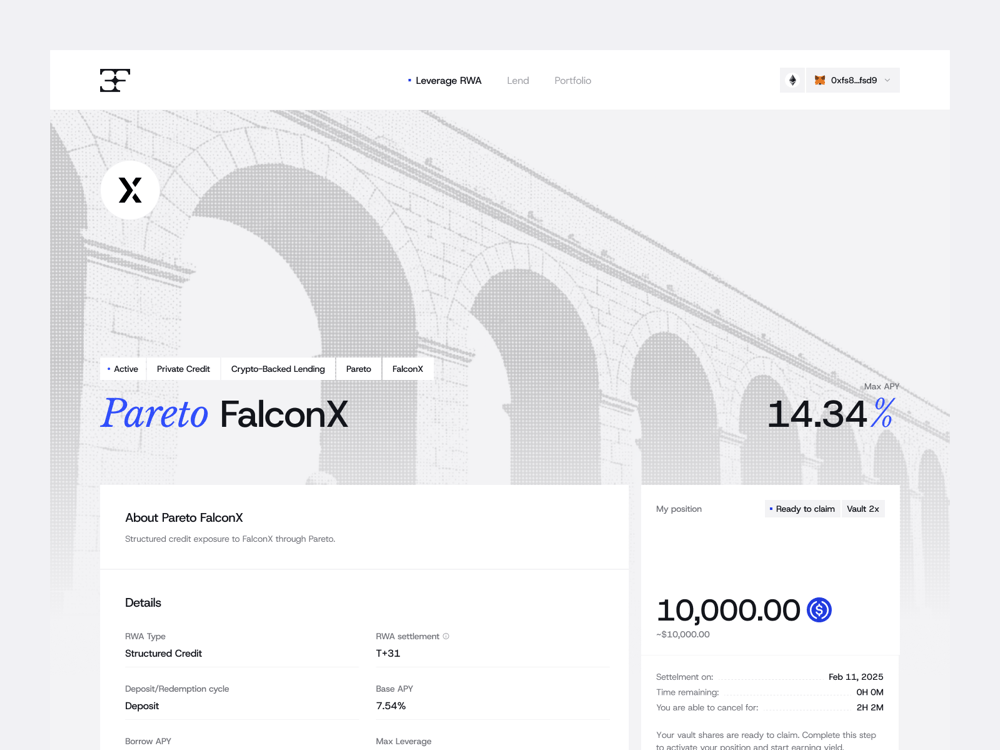The image size is (1000, 750).
Task: Click the MetaMask fox wallet icon
Action: point(820,80)
